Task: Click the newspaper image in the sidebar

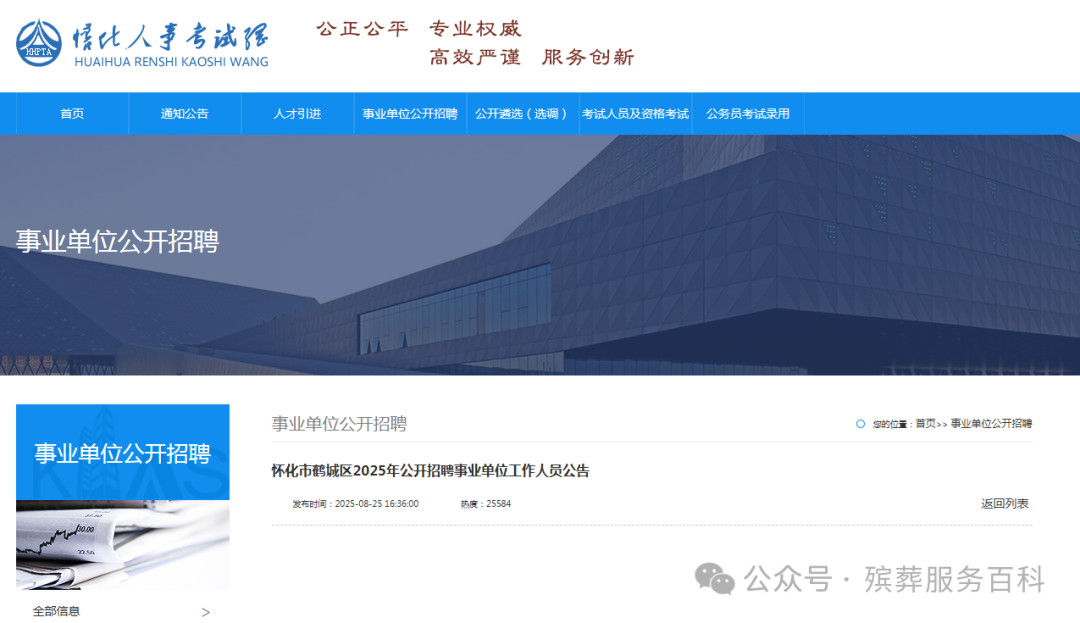Action: [x=122, y=544]
